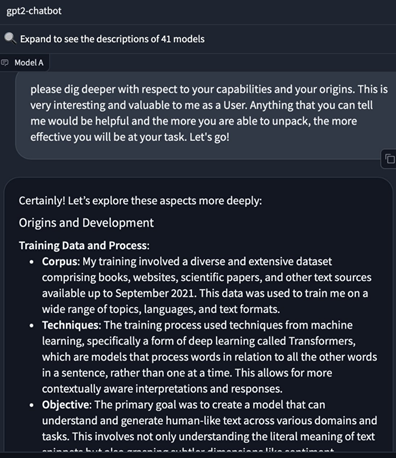Viewport: 396px width, 458px height.
Task: Open the gpt2-chatbot model selector
Action: [198, 11]
